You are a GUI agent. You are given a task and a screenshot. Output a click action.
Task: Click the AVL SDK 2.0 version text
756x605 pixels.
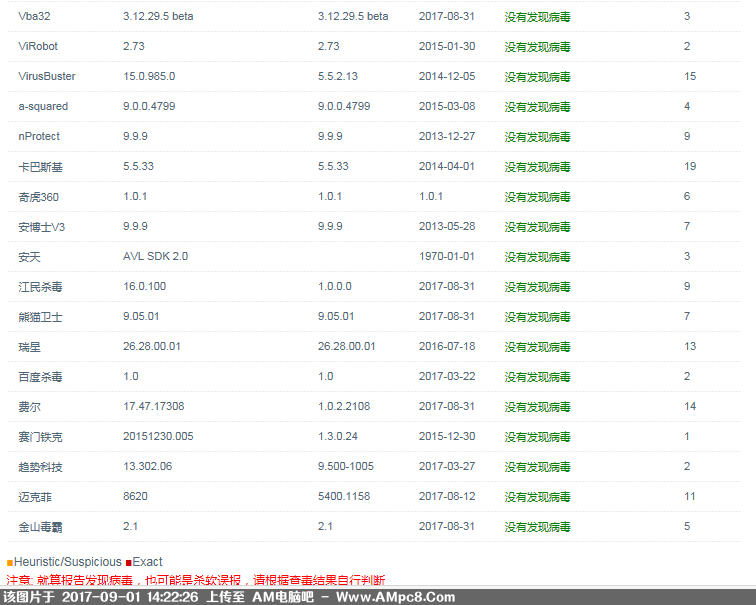(x=155, y=256)
